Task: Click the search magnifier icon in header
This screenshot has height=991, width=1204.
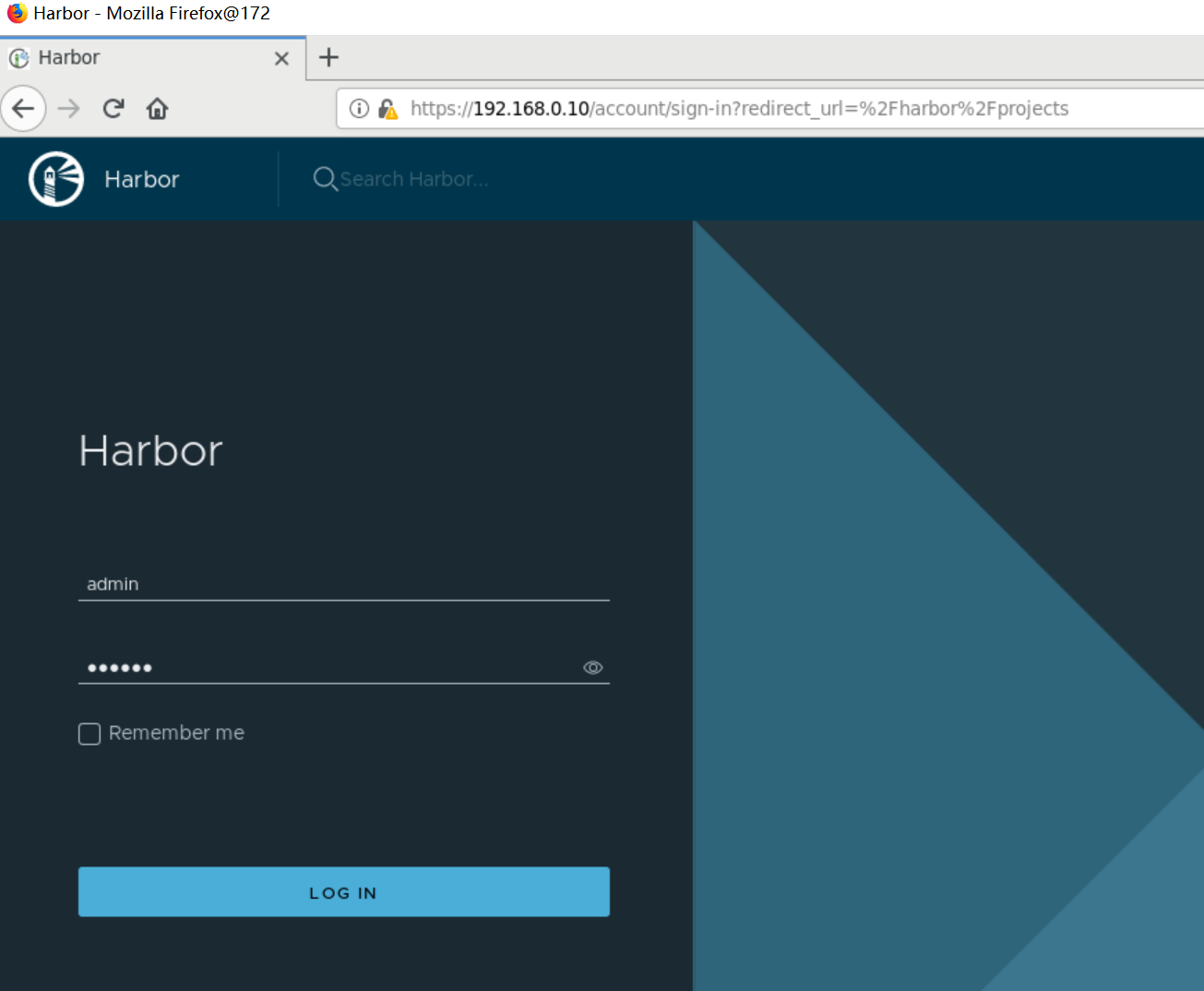Action: click(325, 179)
